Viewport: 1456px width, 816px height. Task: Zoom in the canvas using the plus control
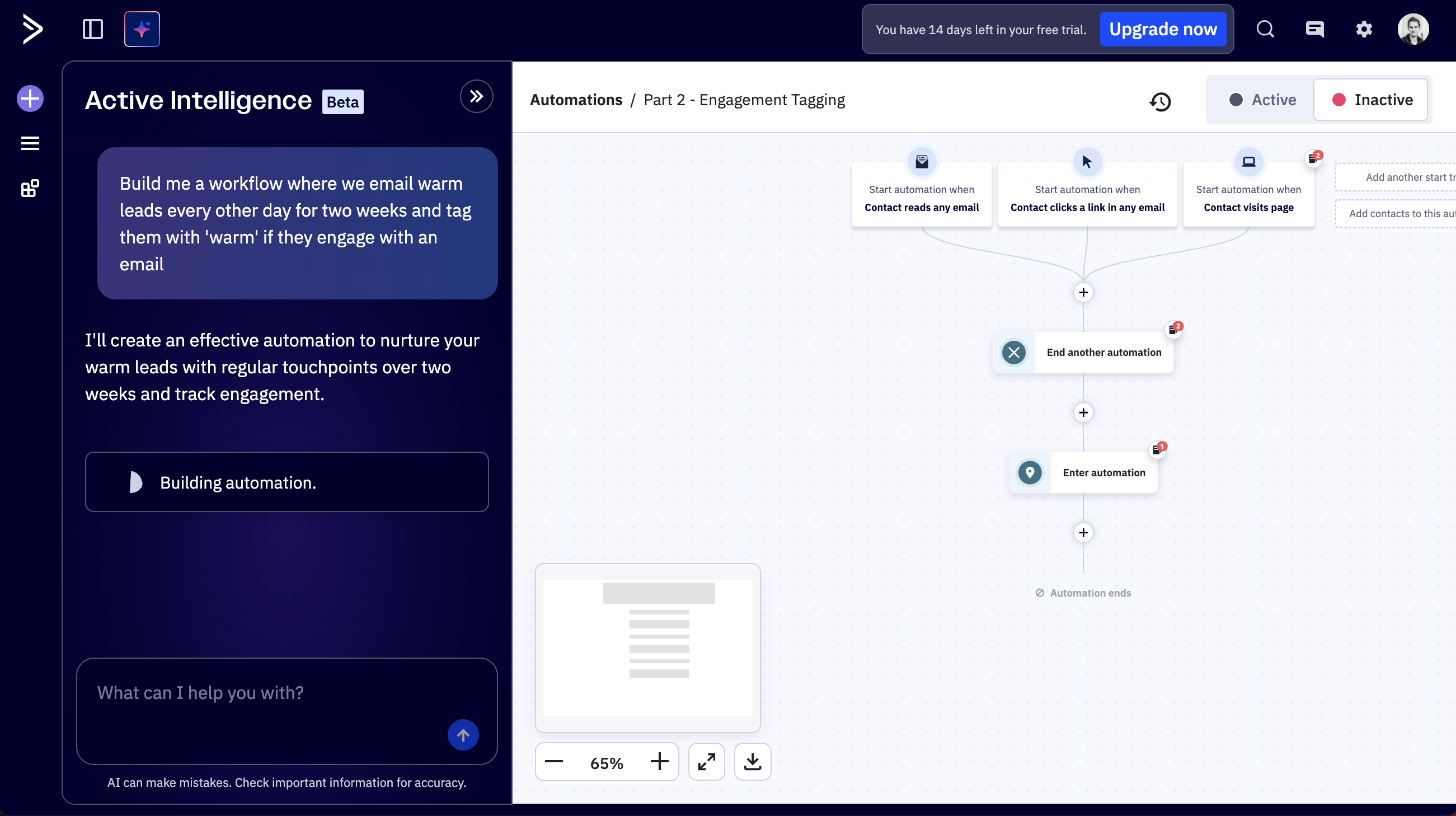click(x=659, y=762)
